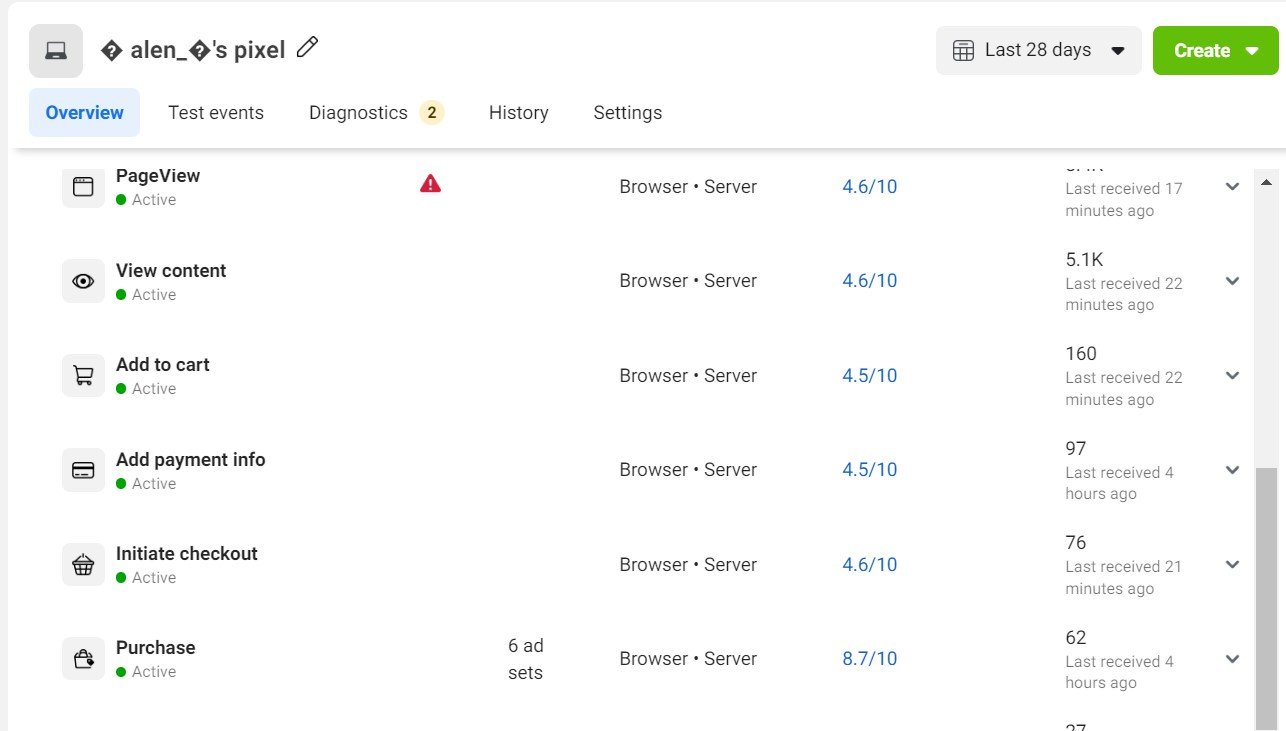Click the Active status under Initiate checkout

click(146, 578)
